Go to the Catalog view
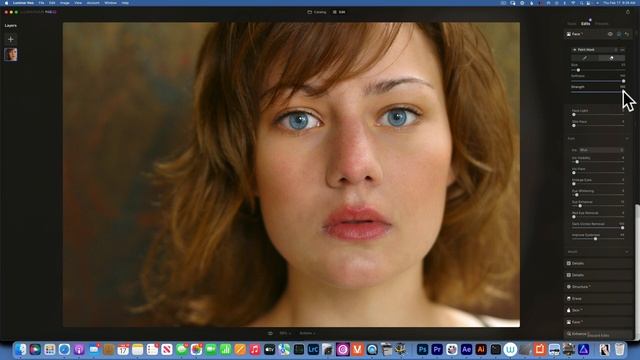The height and width of the screenshot is (360, 640). point(317,12)
